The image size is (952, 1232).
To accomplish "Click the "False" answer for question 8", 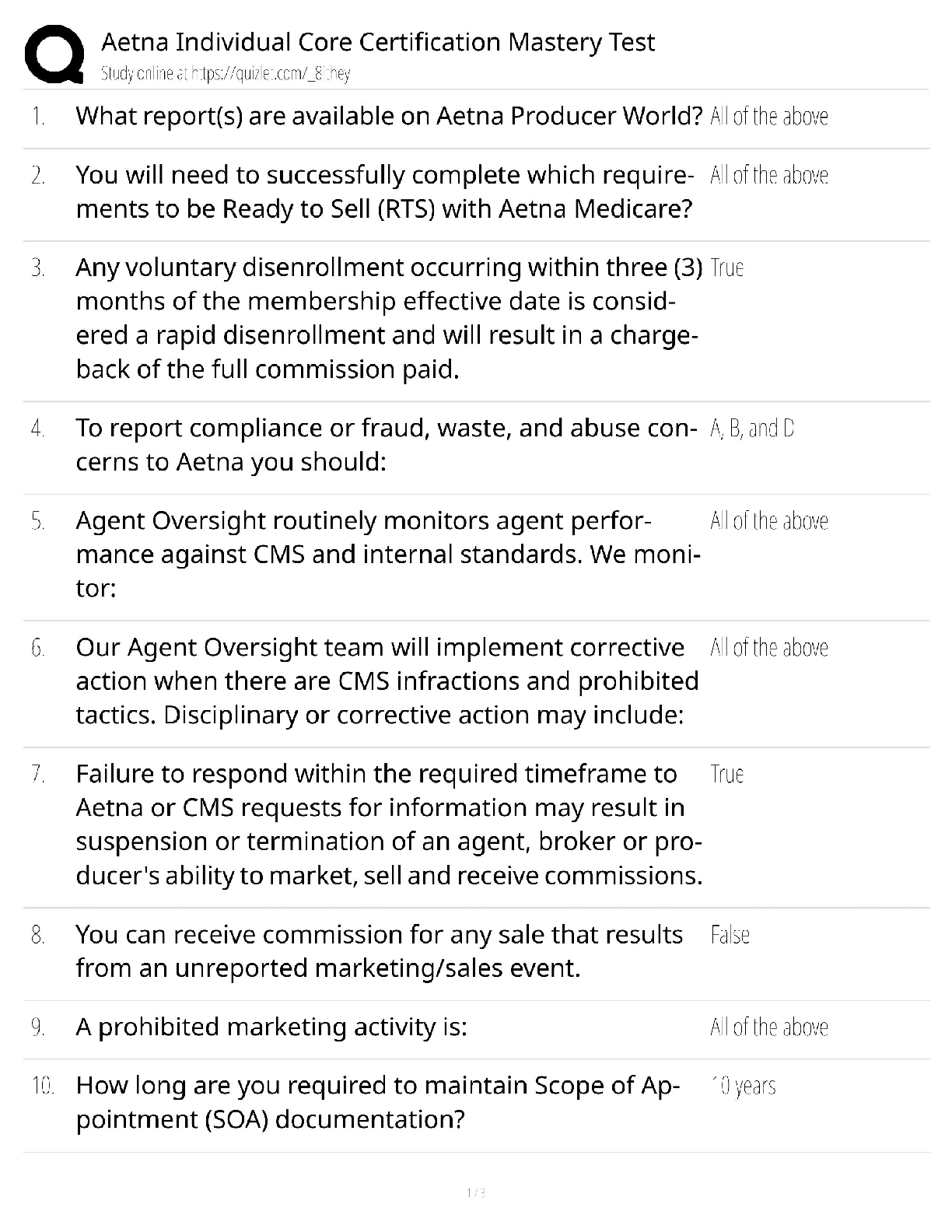I will click(x=730, y=935).
